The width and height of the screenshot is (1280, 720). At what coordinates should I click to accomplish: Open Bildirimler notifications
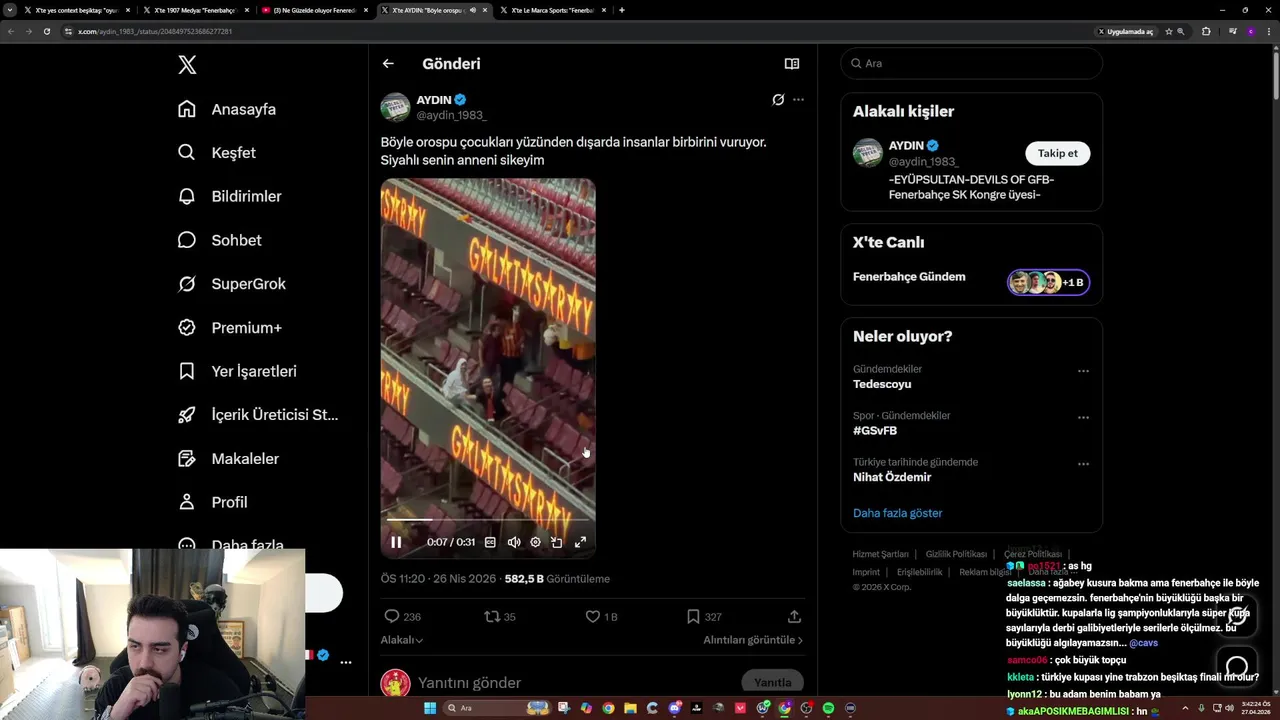click(230, 196)
